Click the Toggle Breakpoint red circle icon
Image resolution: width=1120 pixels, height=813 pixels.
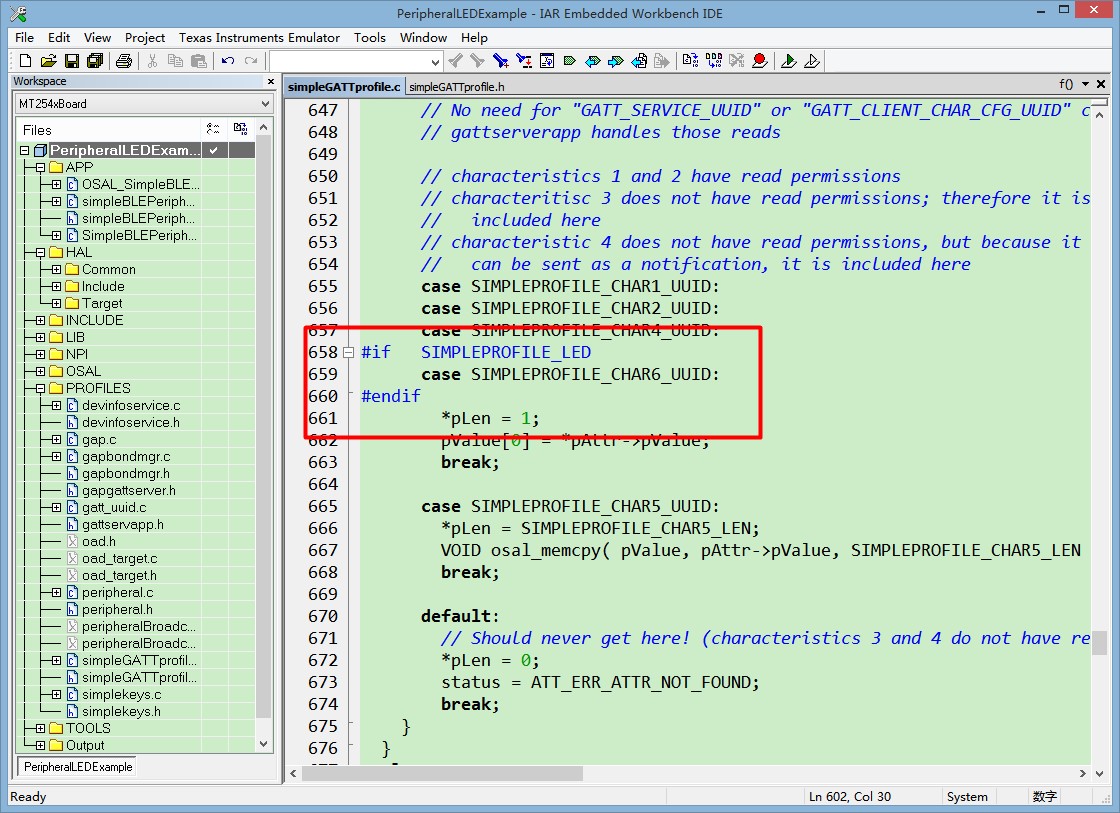(x=760, y=61)
